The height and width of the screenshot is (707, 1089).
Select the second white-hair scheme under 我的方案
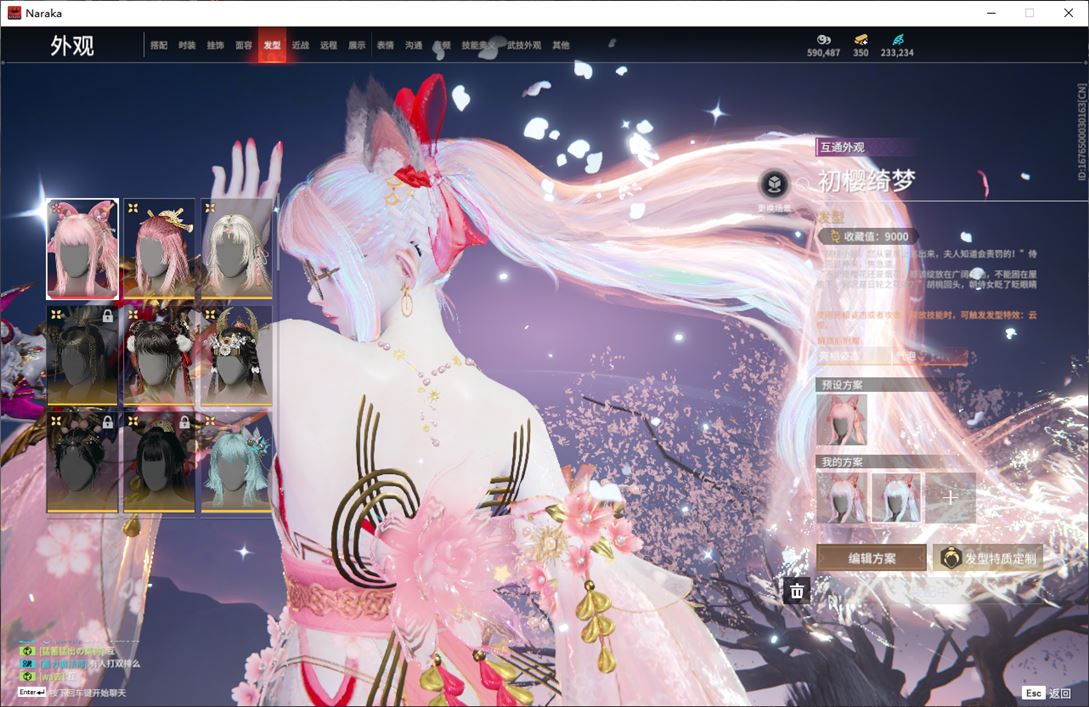click(x=896, y=498)
